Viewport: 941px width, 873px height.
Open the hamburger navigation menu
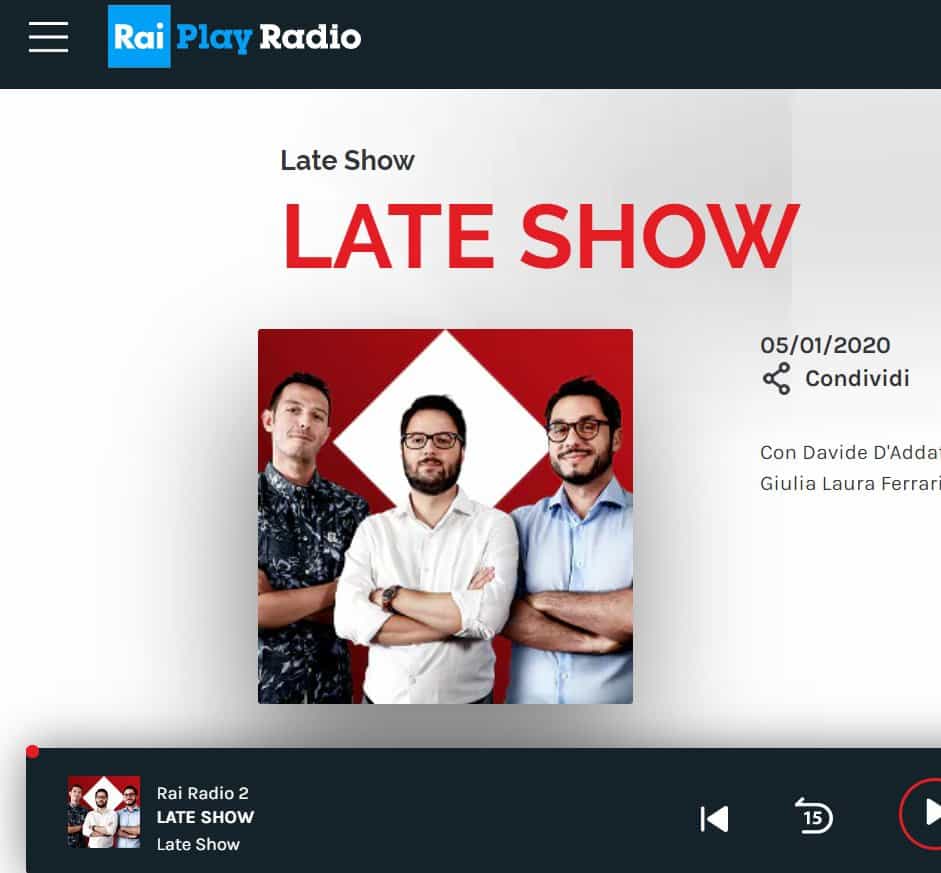pyautogui.click(x=48, y=37)
